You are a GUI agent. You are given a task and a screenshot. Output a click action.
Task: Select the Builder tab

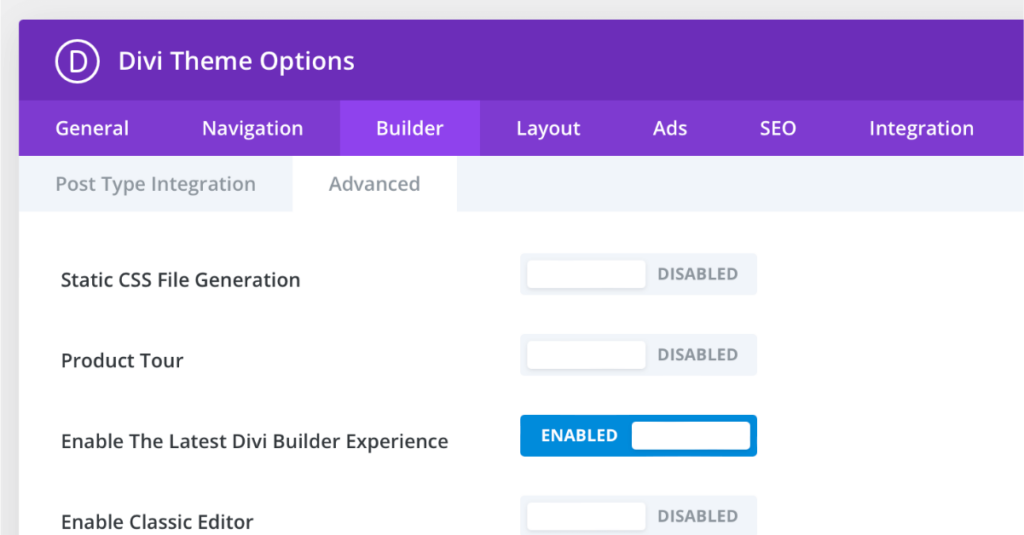coord(409,128)
